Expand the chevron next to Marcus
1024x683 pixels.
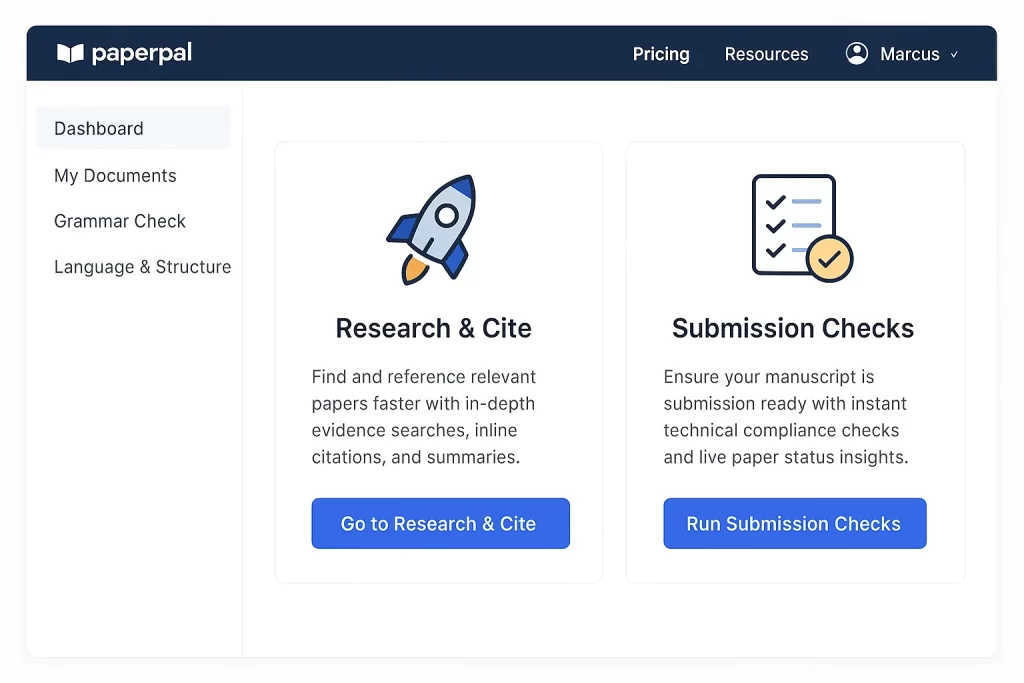pos(954,55)
